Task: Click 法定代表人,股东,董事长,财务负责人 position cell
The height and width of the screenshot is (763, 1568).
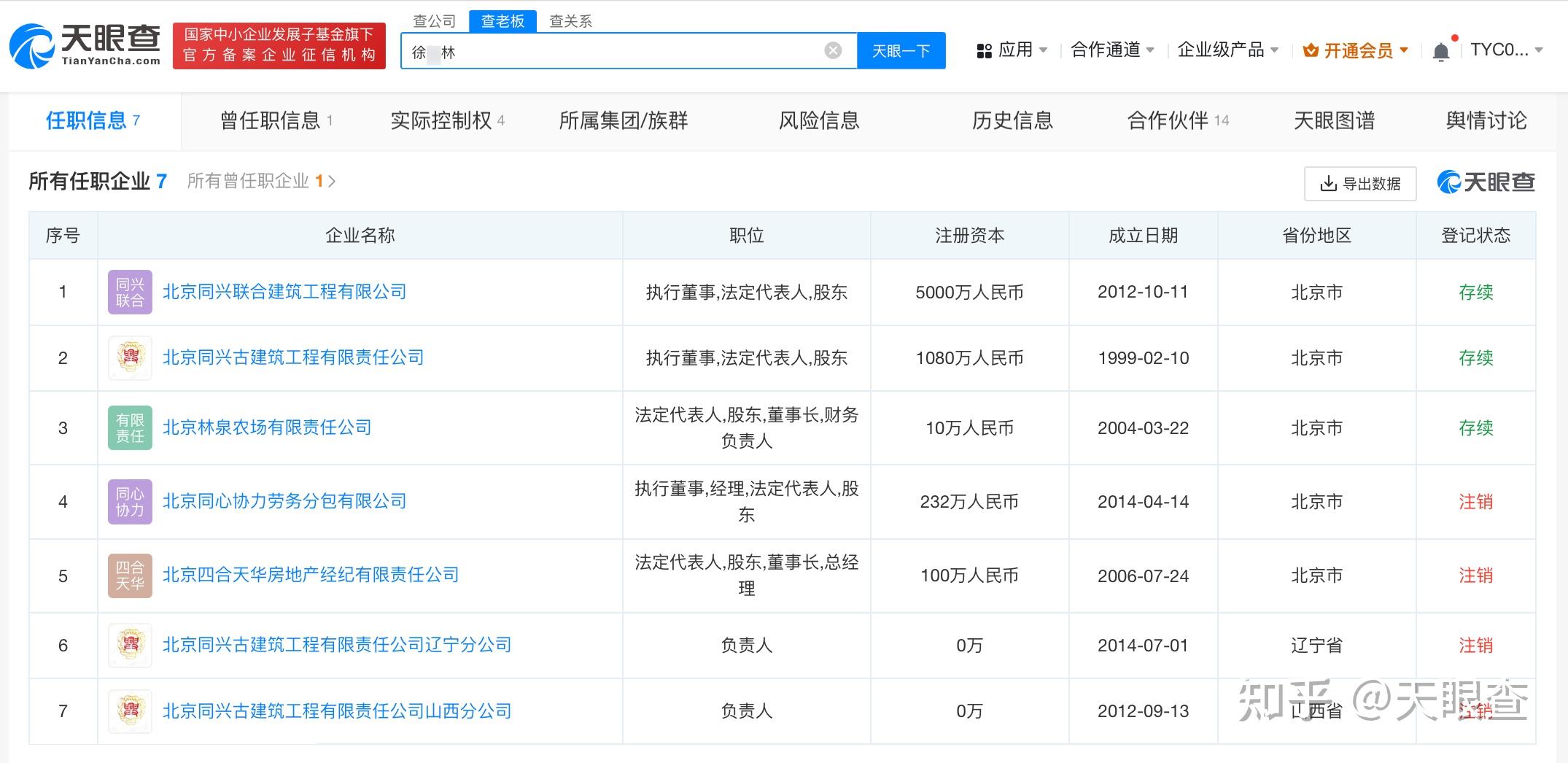Action: click(746, 428)
